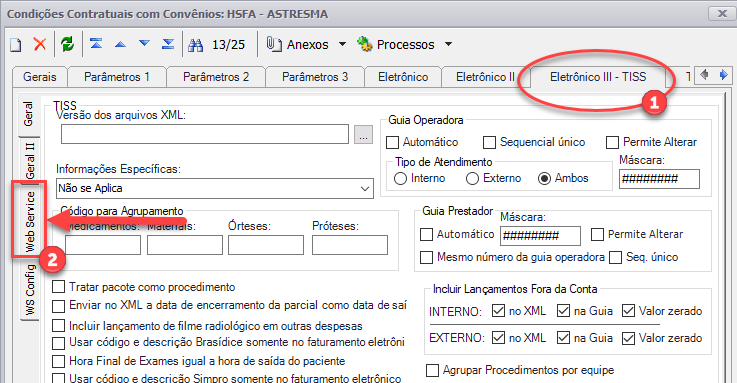Switch to the Parâmetros 2 tab
This screenshot has width=737, height=383.
tap(216, 77)
